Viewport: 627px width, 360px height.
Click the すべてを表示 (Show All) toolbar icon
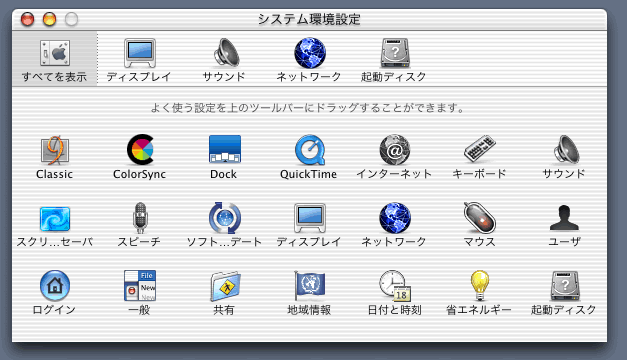coord(55,53)
